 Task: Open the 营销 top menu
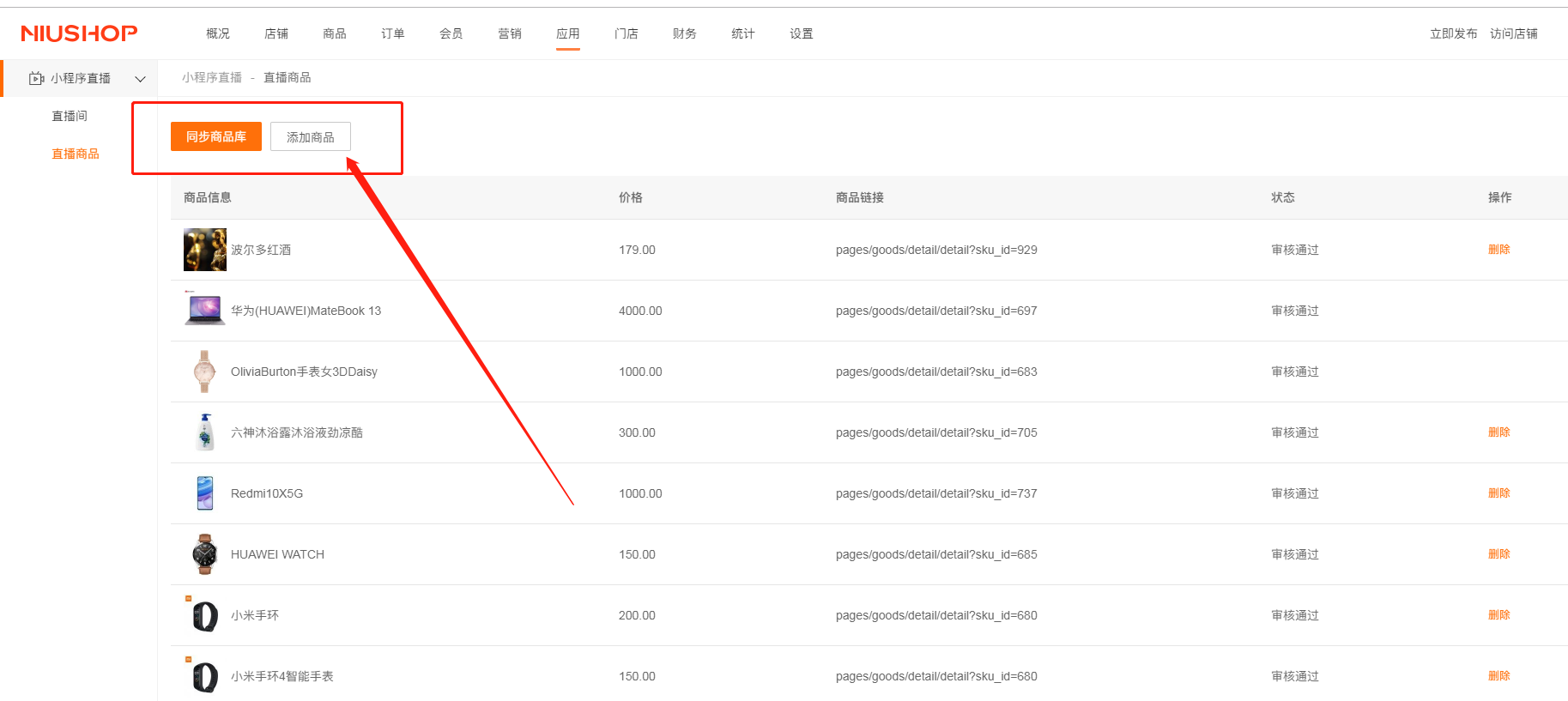coord(510,33)
